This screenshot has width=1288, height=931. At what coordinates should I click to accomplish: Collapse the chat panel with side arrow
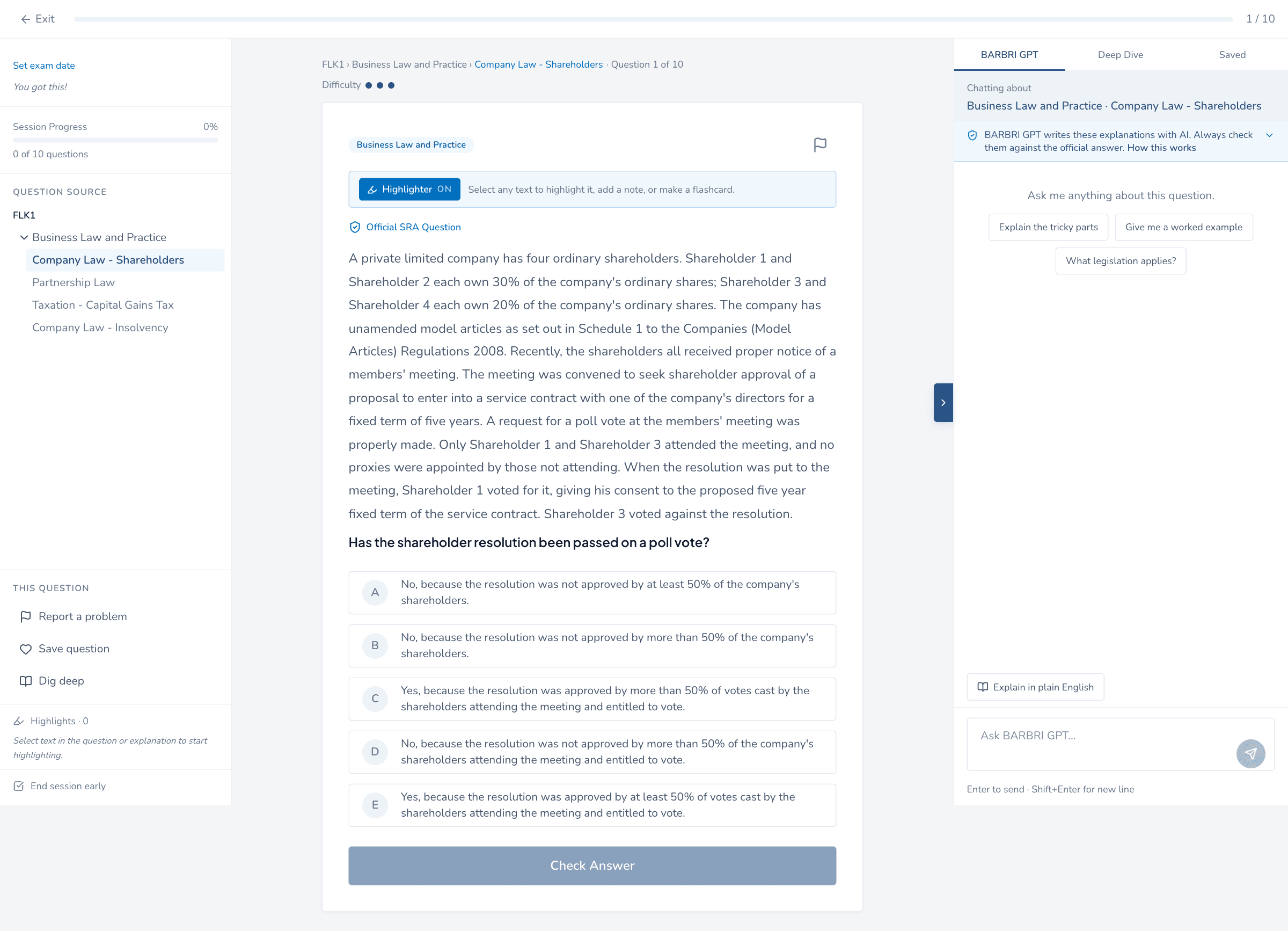[943, 403]
